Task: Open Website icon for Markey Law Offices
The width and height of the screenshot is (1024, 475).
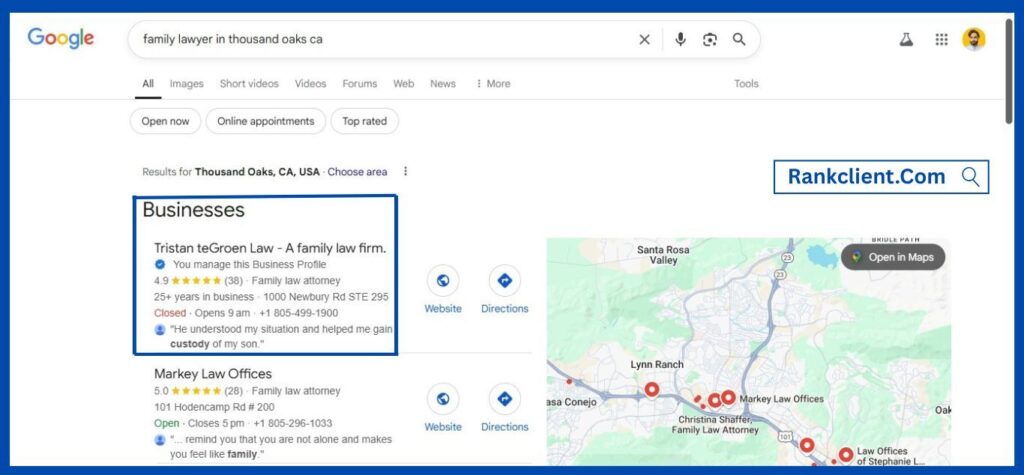Action: point(443,399)
